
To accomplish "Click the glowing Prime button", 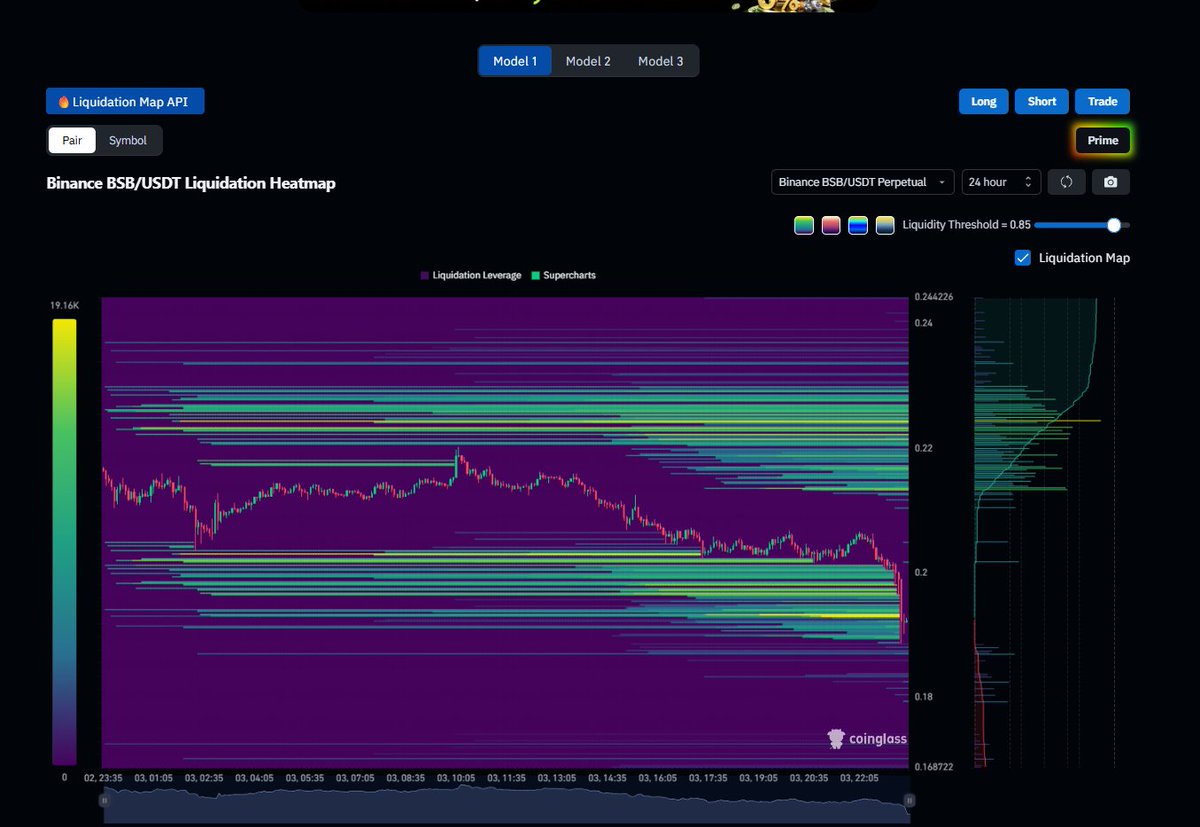I will point(1103,140).
